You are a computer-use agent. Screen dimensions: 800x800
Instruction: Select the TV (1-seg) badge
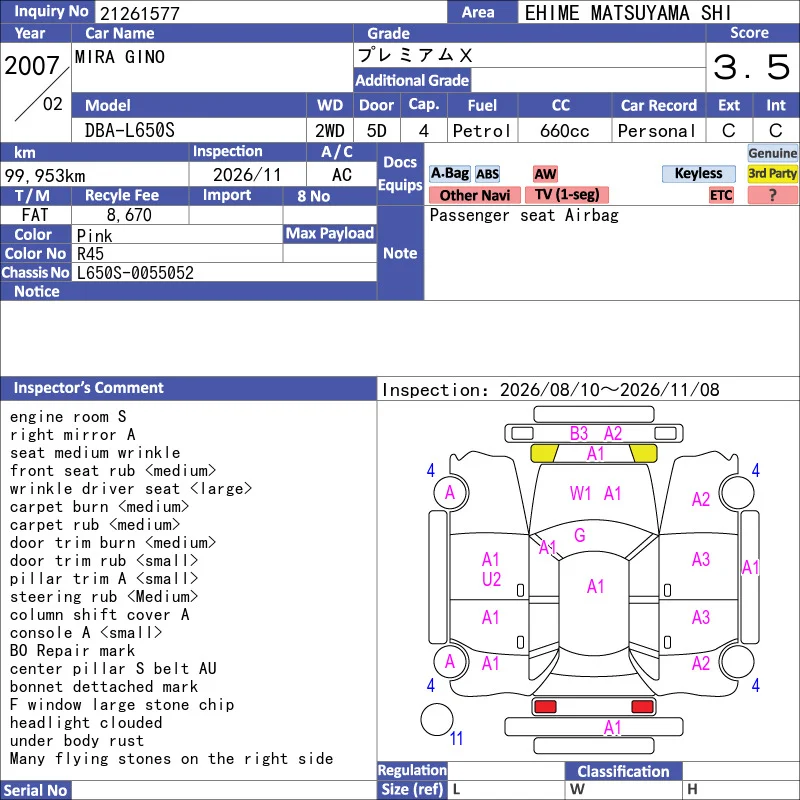pyautogui.click(x=567, y=195)
